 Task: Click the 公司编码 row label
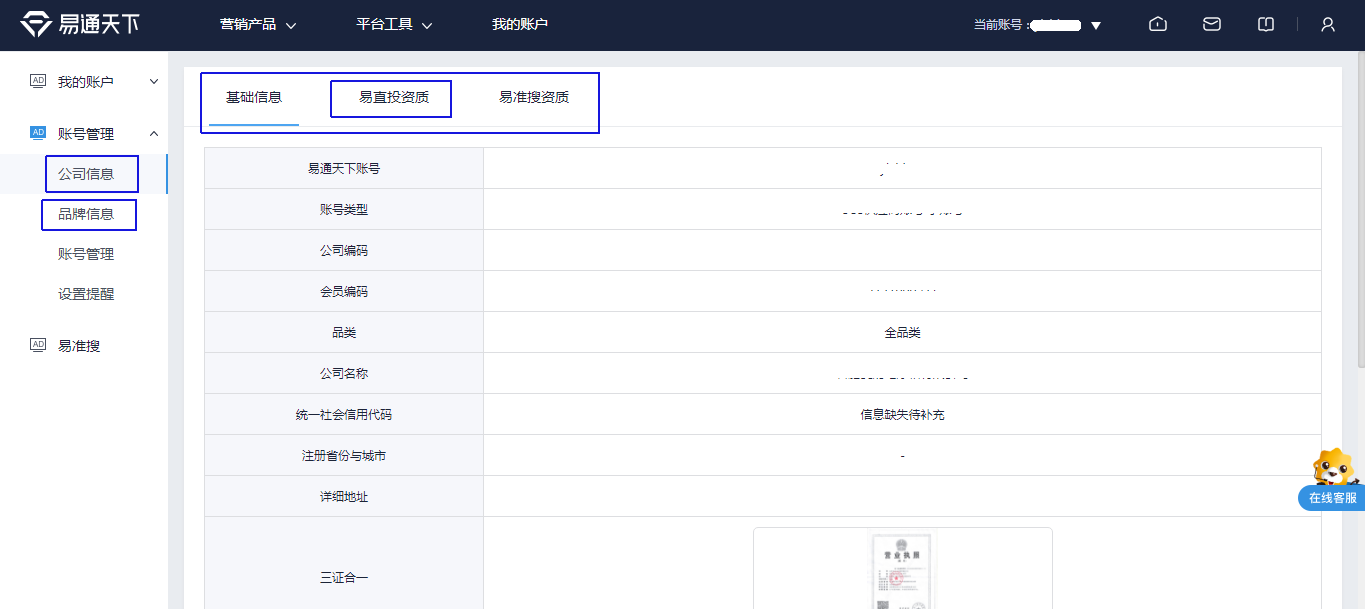point(344,251)
